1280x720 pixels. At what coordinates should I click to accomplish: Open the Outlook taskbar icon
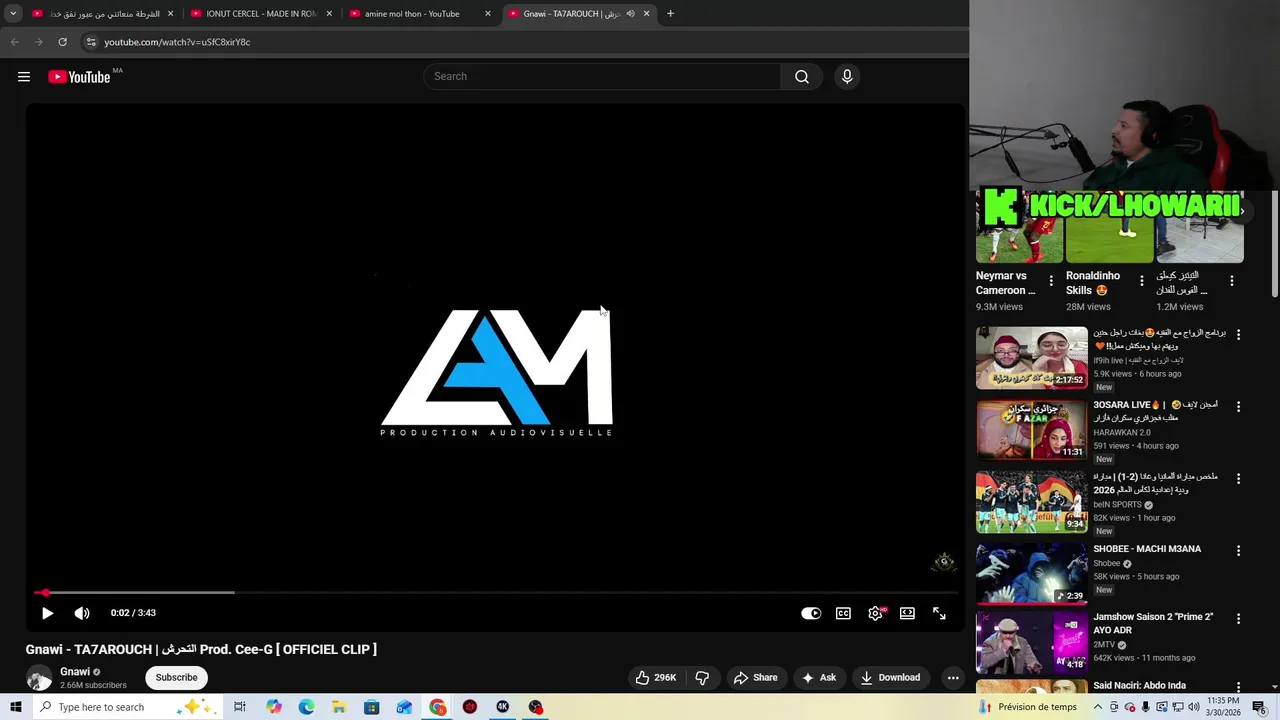click(404, 707)
